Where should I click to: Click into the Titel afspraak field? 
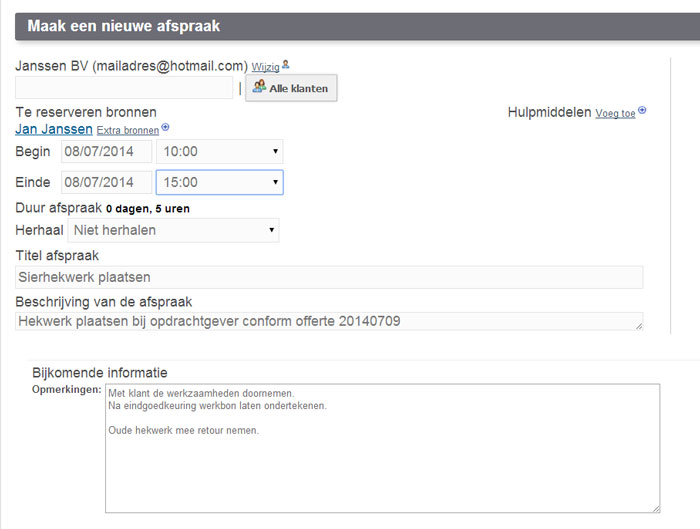click(x=329, y=277)
